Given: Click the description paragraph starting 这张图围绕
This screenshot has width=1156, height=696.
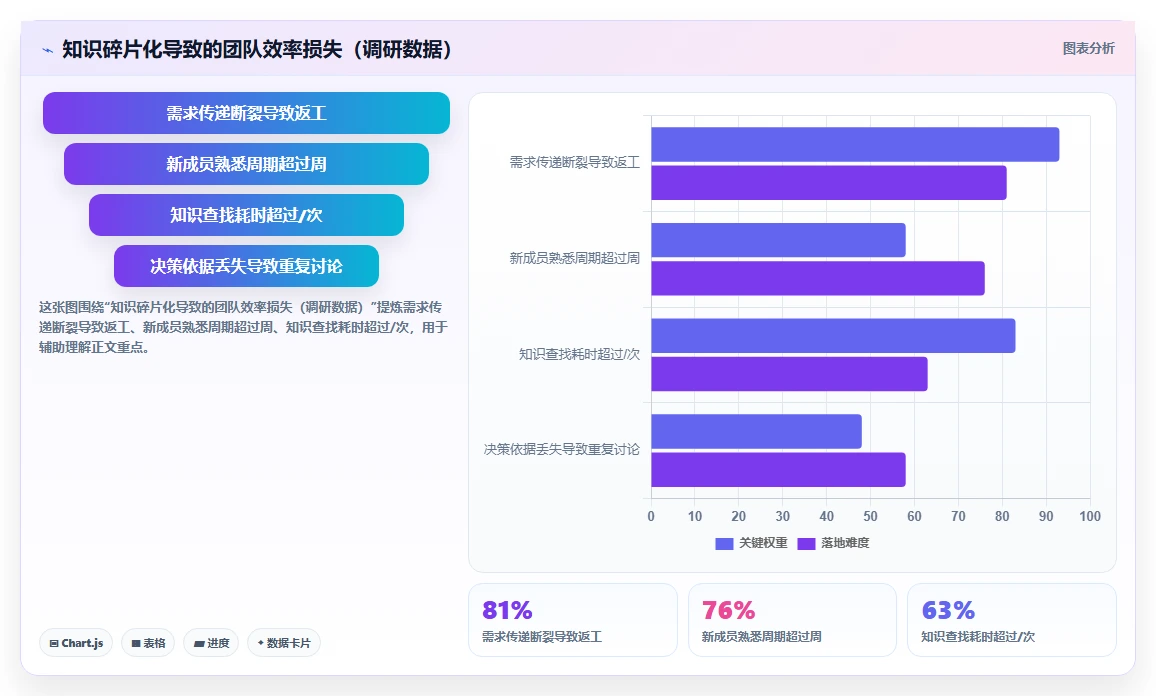Looking at the screenshot, I should click(243, 327).
